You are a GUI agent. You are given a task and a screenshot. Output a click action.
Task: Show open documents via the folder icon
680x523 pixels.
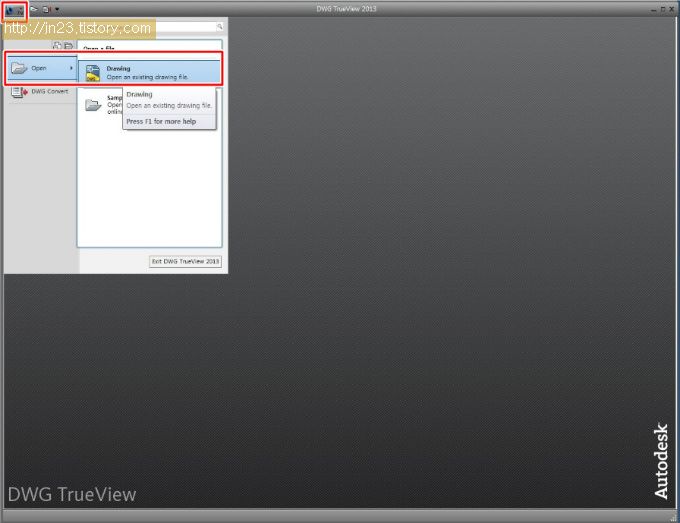[69, 45]
